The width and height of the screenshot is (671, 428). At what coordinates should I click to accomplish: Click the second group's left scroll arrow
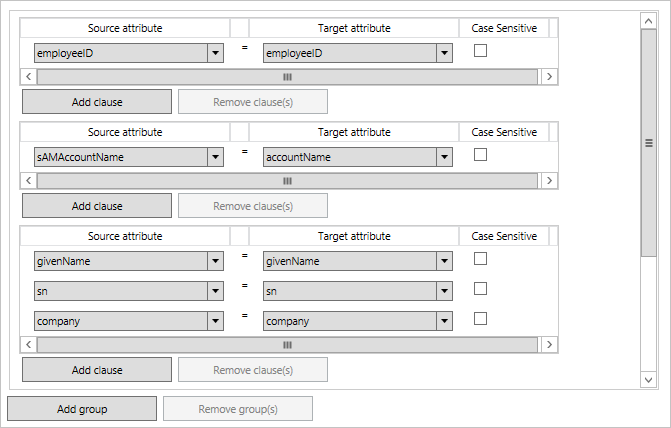point(29,181)
